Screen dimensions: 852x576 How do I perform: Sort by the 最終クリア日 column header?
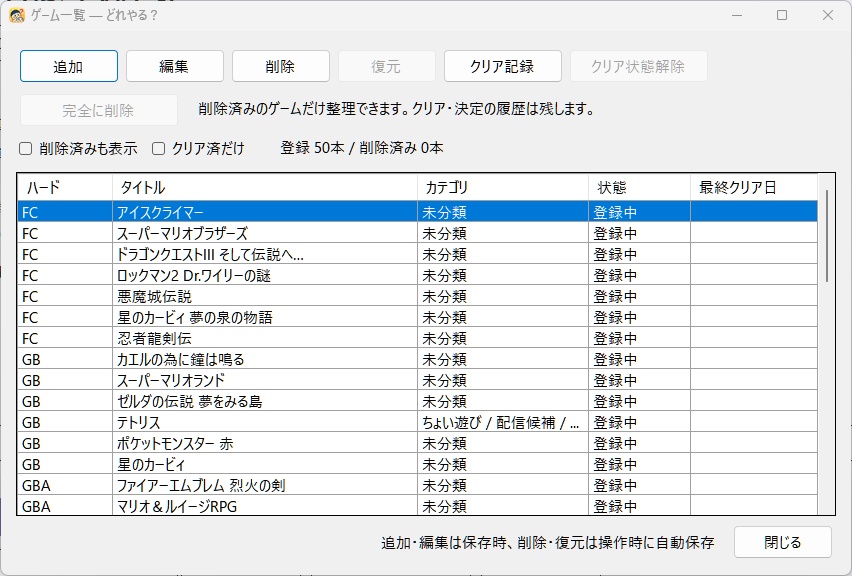tap(754, 187)
